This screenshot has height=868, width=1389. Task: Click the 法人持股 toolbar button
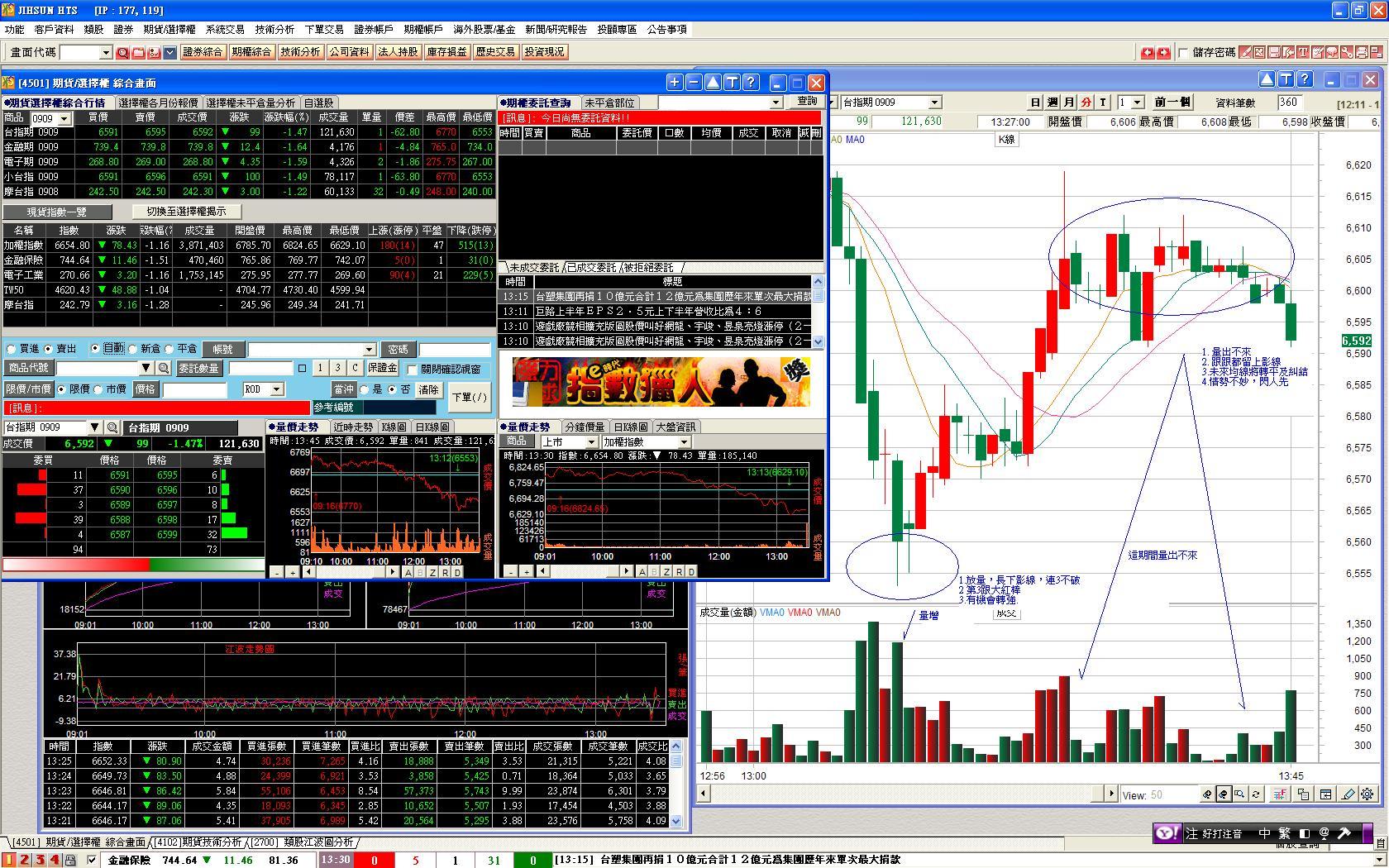click(398, 52)
